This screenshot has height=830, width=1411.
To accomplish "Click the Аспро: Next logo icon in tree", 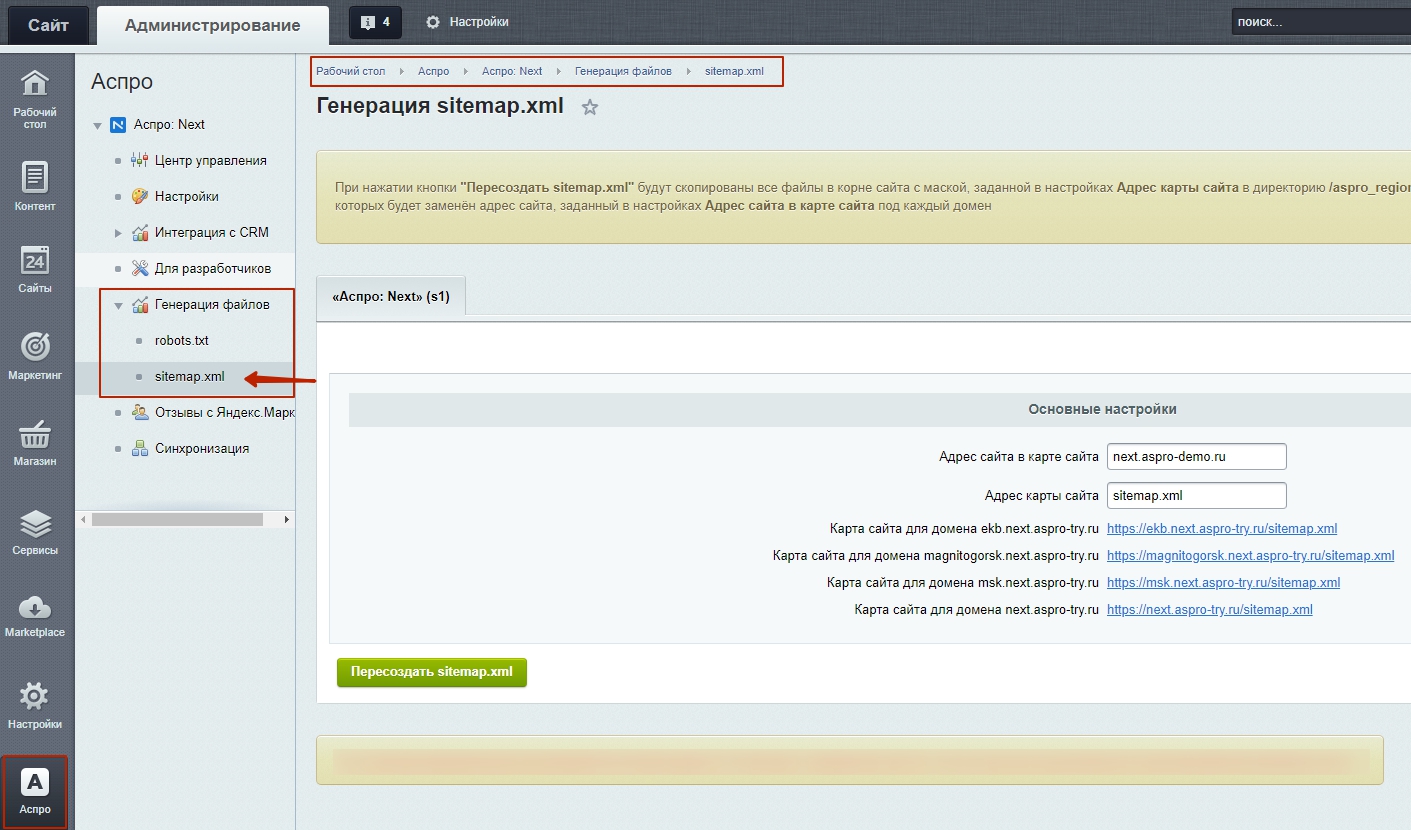I will (118, 125).
